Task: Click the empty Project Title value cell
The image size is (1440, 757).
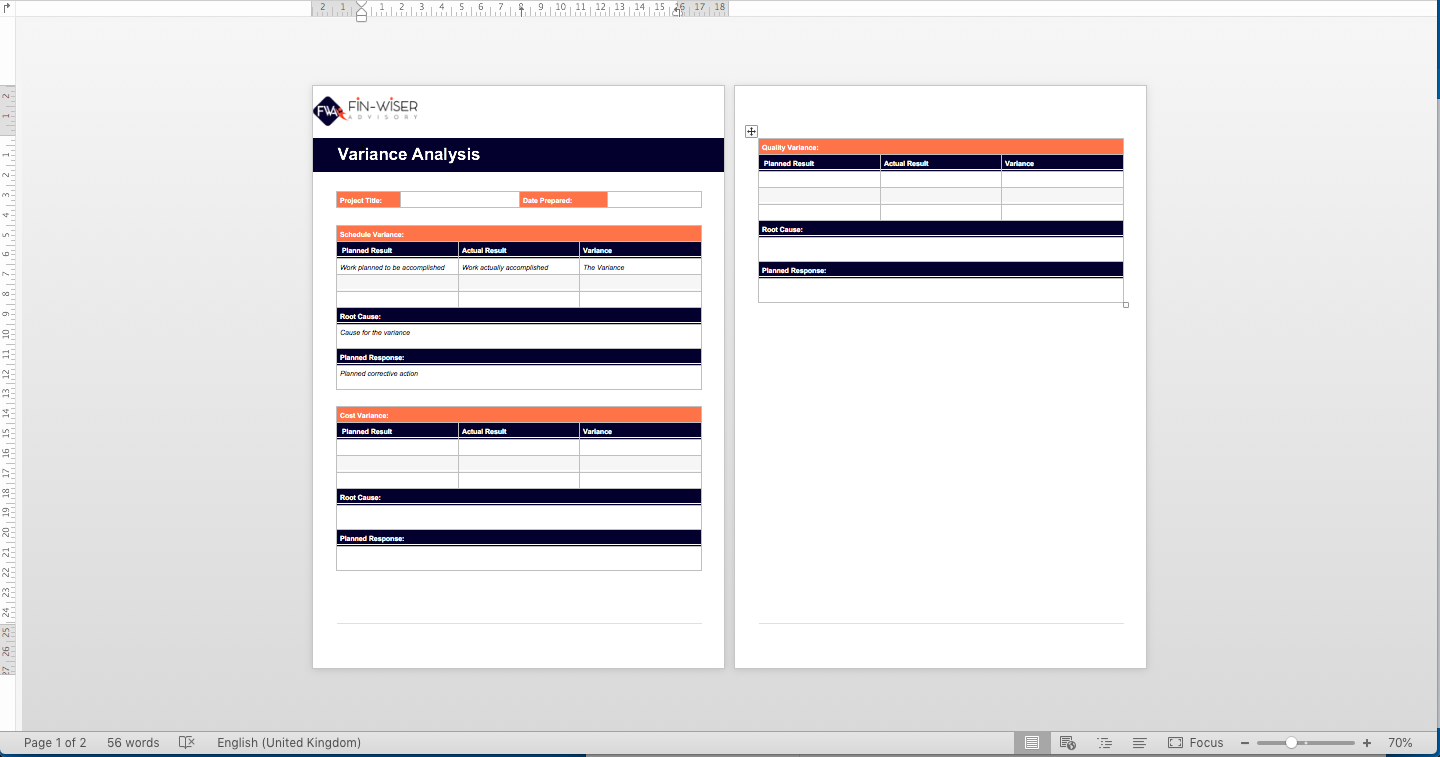Action: coord(459,200)
